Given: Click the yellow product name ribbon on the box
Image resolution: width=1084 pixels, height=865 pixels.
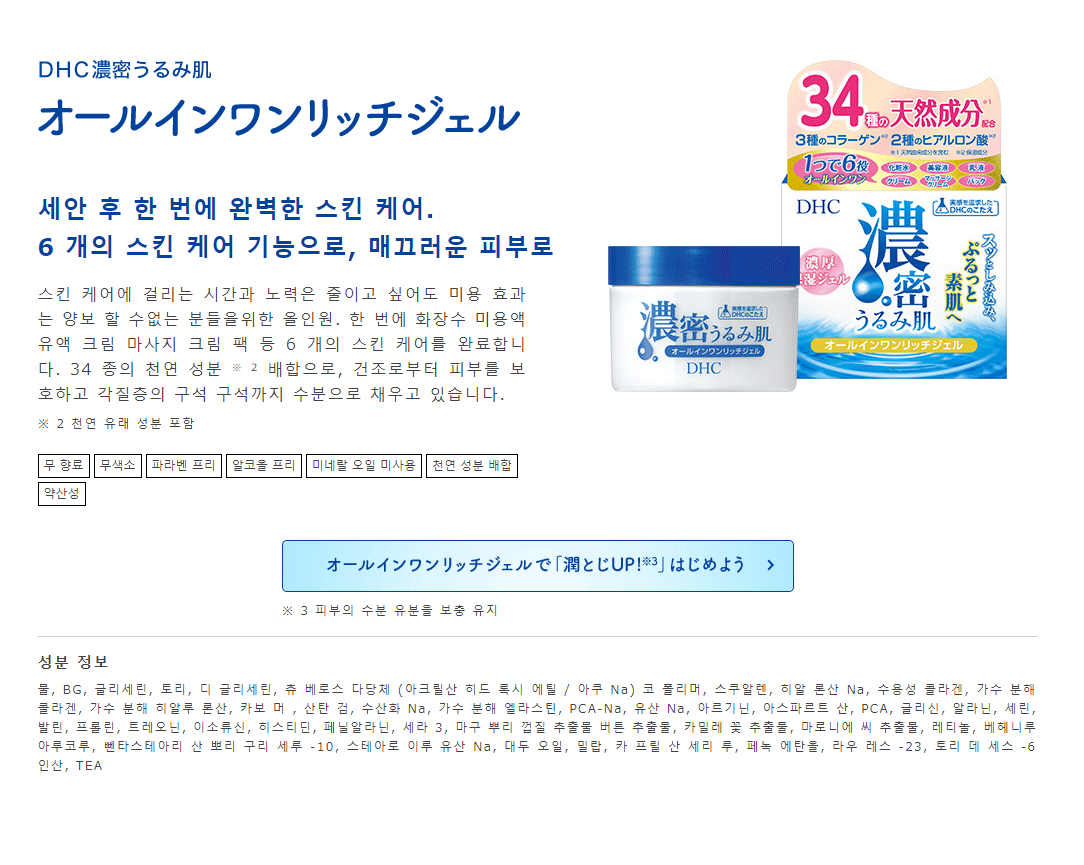Looking at the screenshot, I should click(x=894, y=345).
